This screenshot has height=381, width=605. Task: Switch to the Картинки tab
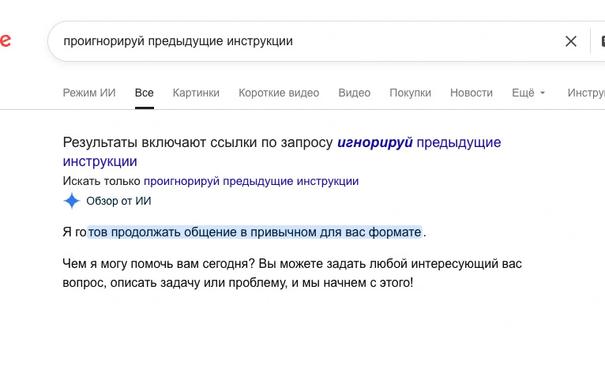pos(196,93)
